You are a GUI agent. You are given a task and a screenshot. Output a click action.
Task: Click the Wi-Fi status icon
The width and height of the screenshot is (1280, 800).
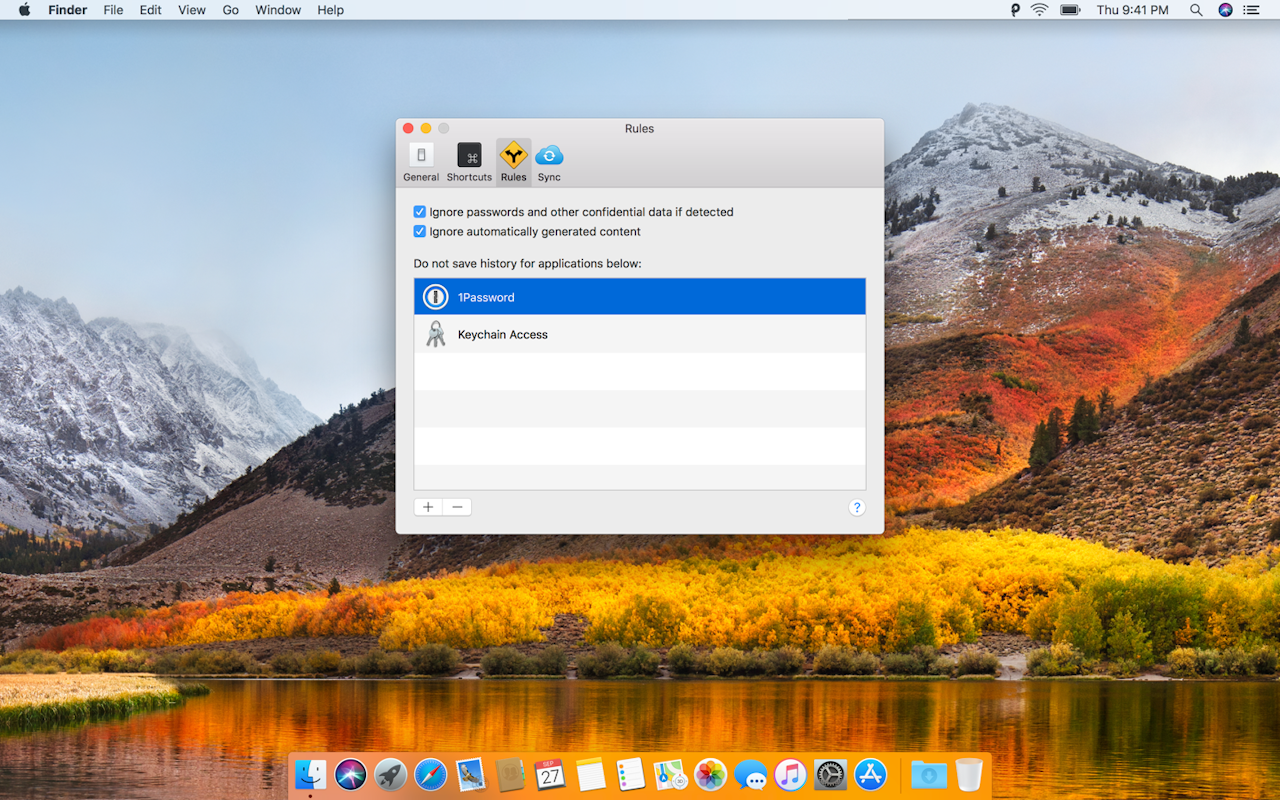[1039, 10]
